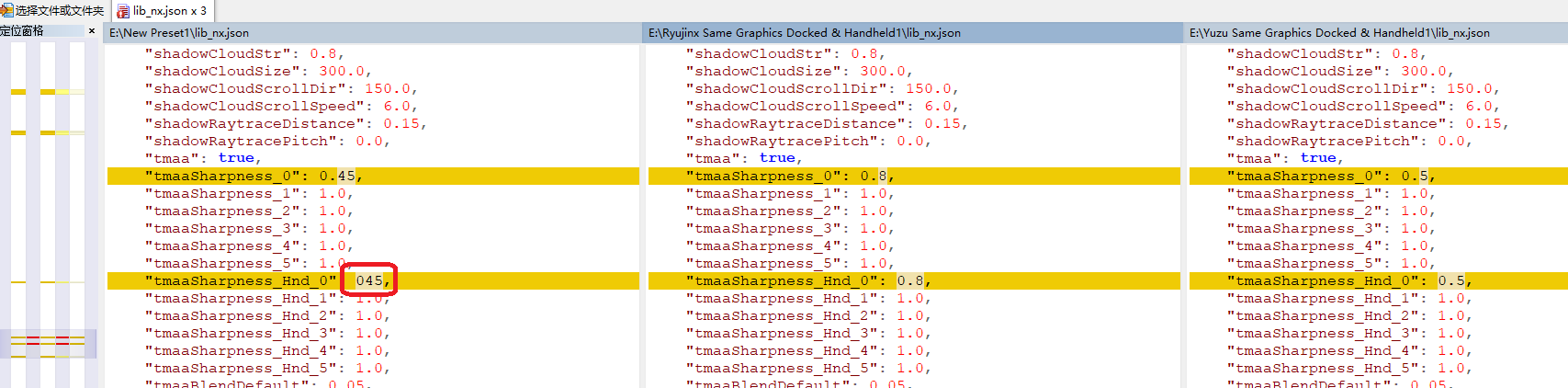Click the "tmaa": true line in Yuzu pane
This screenshot has width=1568, height=388.
(x=1285, y=158)
